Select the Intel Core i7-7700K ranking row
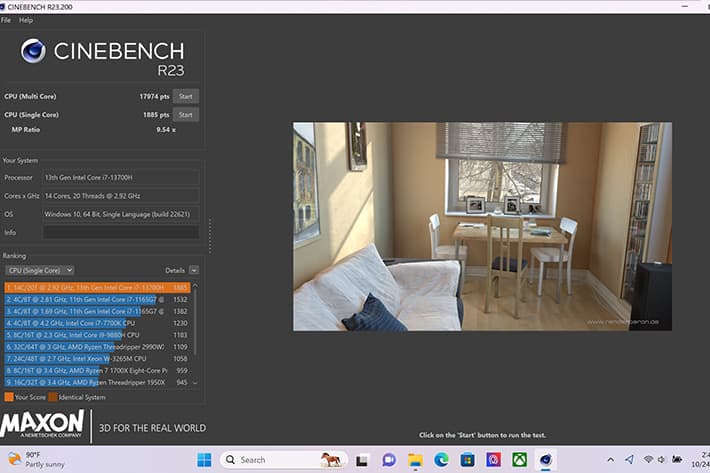The width and height of the screenshot is (710, 473). (x=97, y=323)
